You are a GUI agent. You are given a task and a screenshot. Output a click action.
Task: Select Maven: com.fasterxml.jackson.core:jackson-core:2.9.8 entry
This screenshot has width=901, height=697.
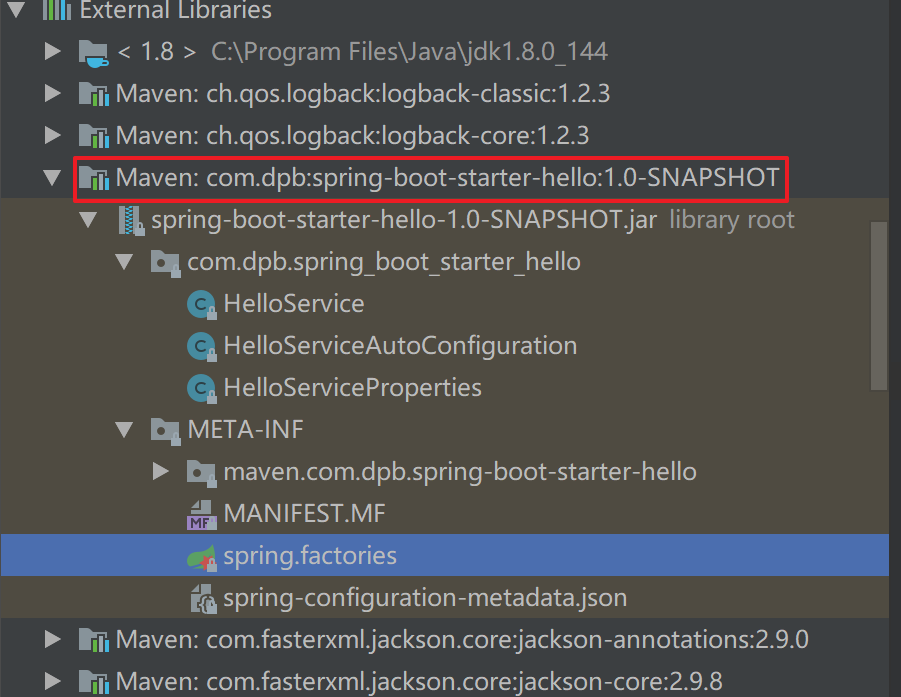click(x=419, y=681)
